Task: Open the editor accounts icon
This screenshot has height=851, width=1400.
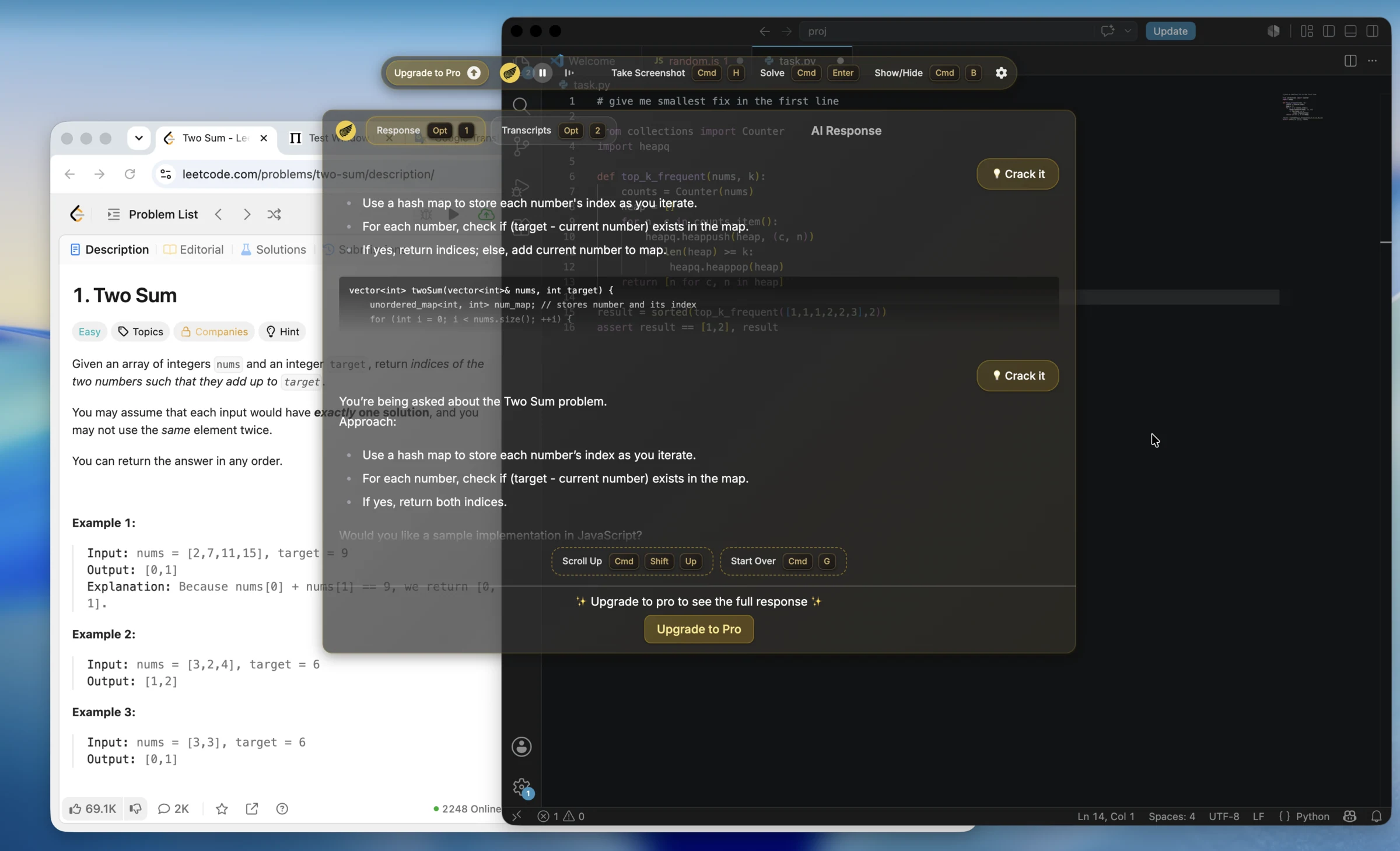Action: [x=521, y=746]
